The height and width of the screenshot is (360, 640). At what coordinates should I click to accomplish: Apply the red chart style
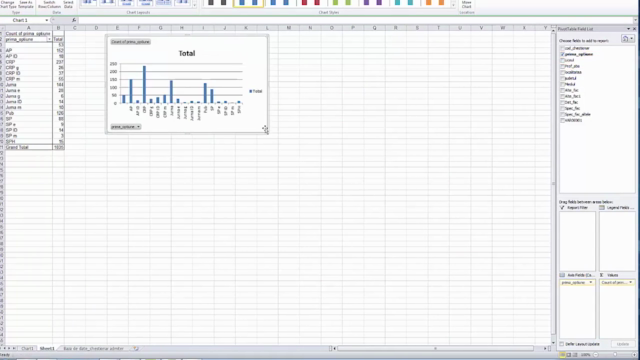coord(311,3)
